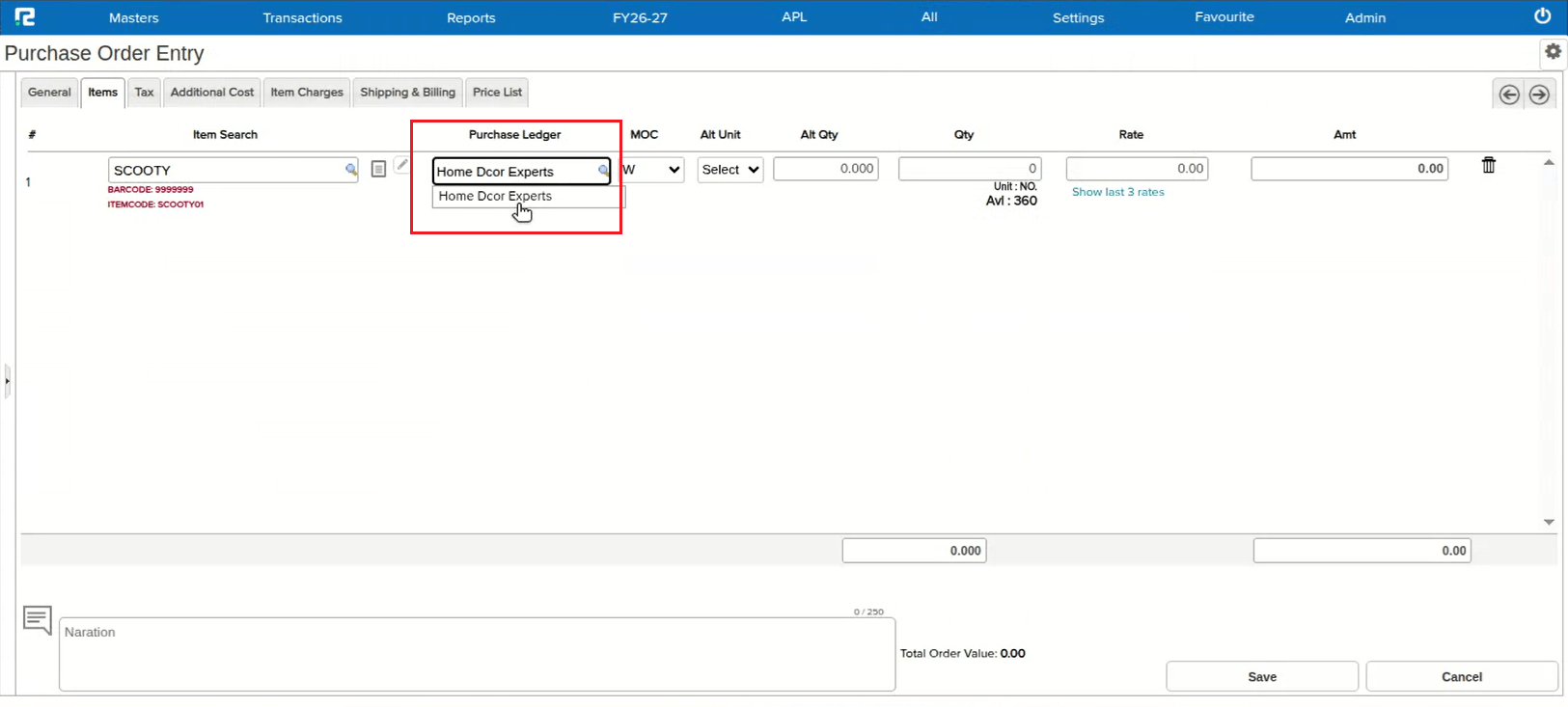Image resolution: width=1568 pixels, height=707 pixels.
Task: Open the Admin menu
Action: tap(1365, 17)
